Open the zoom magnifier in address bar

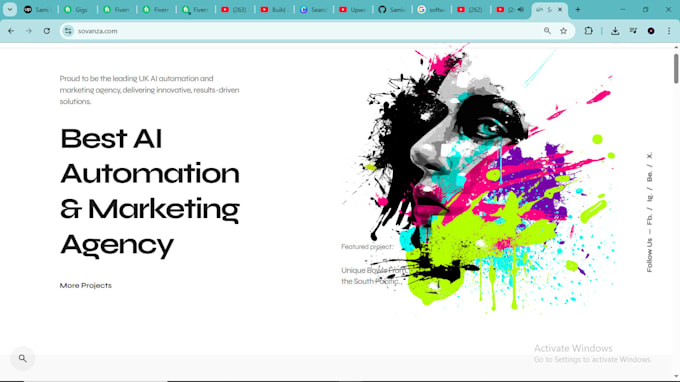[547, 31]
